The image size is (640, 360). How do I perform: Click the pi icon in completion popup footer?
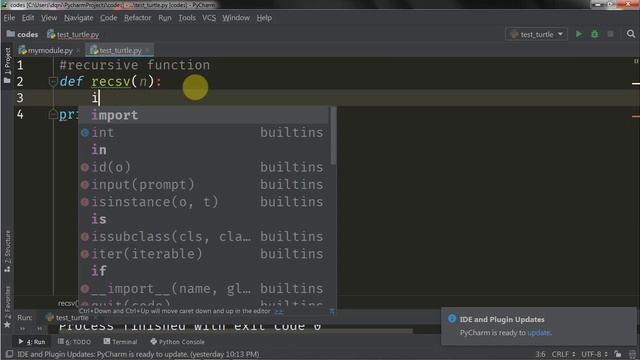332,311
